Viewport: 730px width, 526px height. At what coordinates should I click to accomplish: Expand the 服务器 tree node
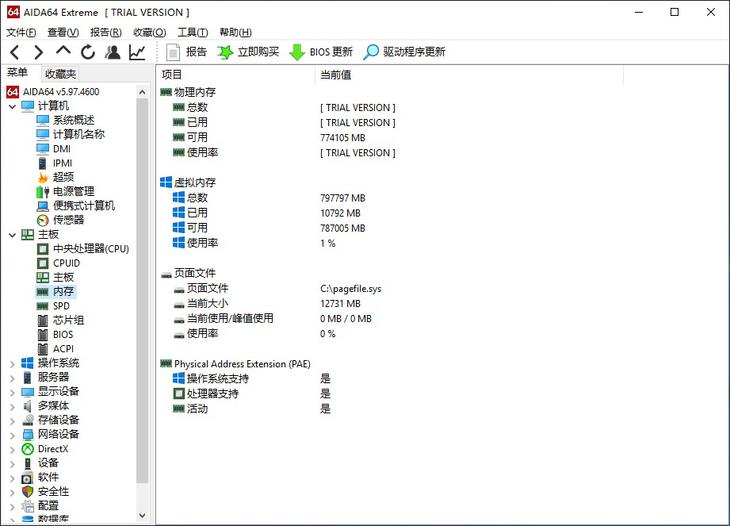coord(12,378)
